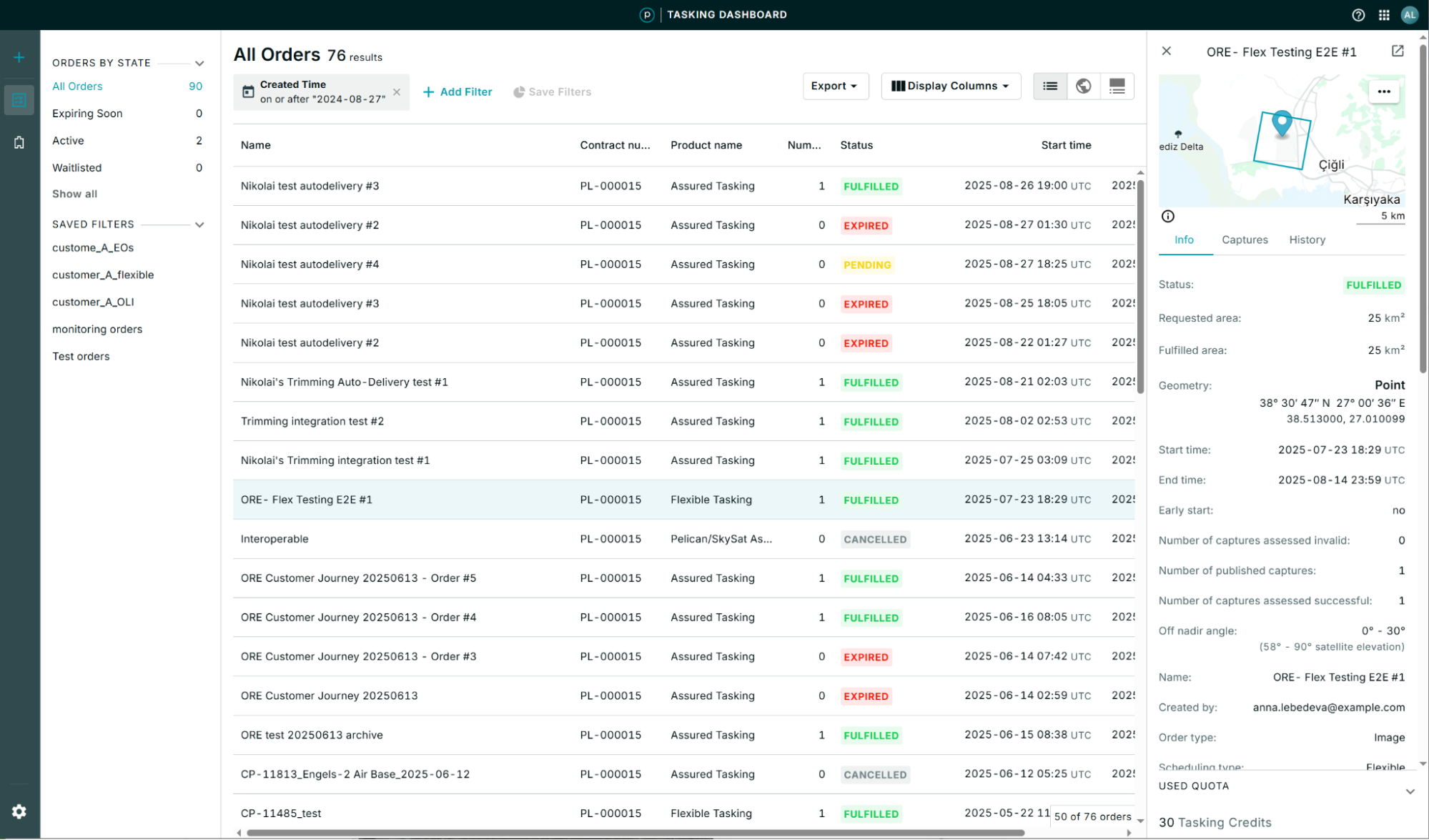Switch to list view
1429x840 pixels.
coord(1050,87)
